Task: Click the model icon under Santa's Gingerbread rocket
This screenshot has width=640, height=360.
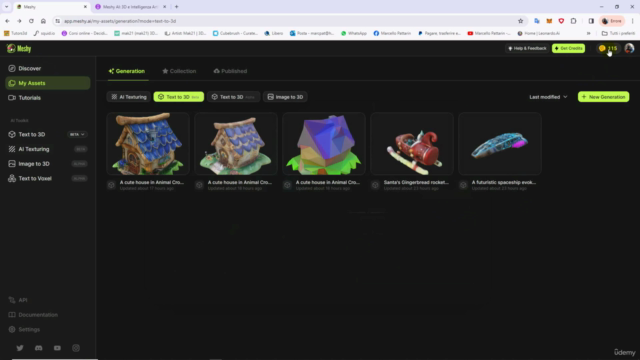Action: point(375,185)
